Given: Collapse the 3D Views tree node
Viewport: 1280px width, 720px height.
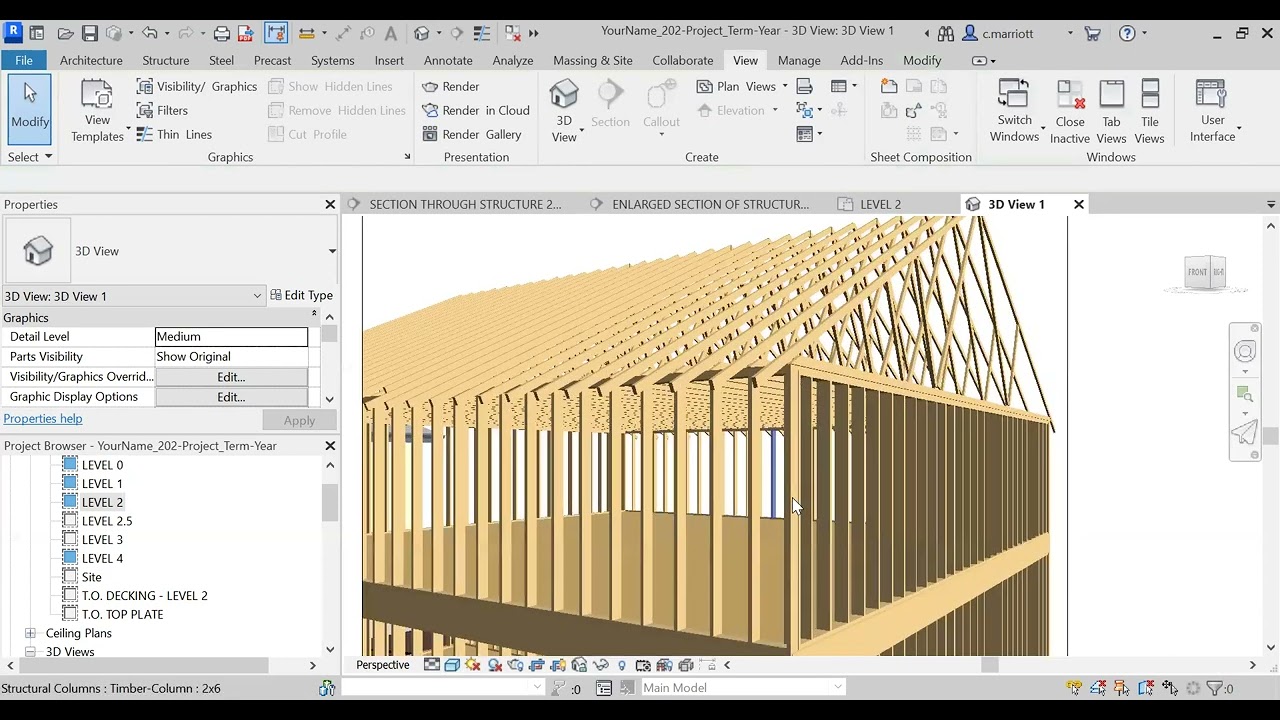Looking at the screenshot, I should tap(30, 652).
